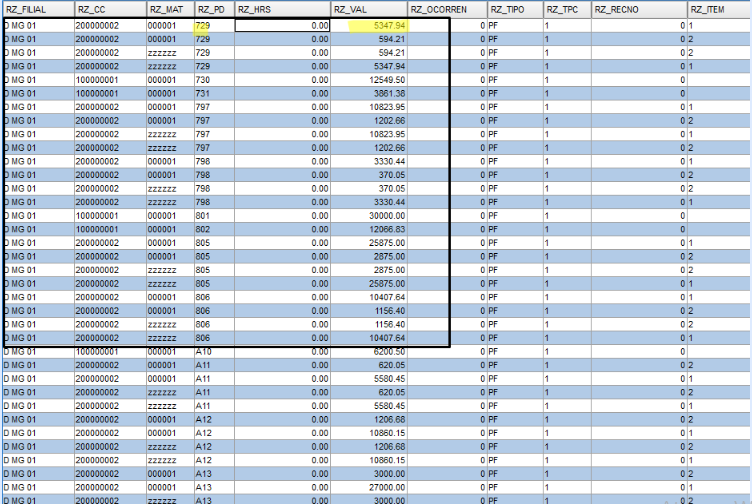
Task: Select the RZ_TIPO column header
Action: [x=515, y=9]
